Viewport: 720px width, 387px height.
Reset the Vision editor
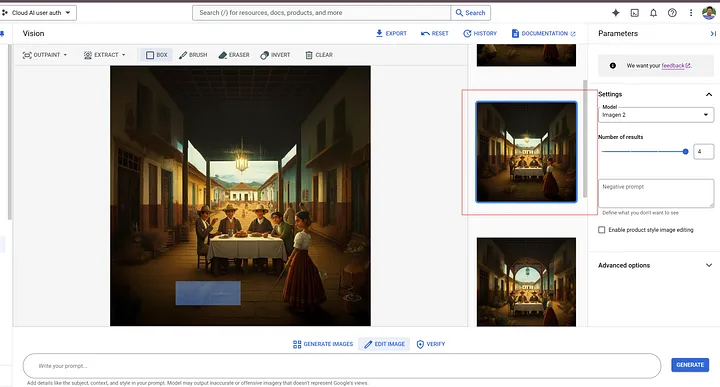coord(434,34)
